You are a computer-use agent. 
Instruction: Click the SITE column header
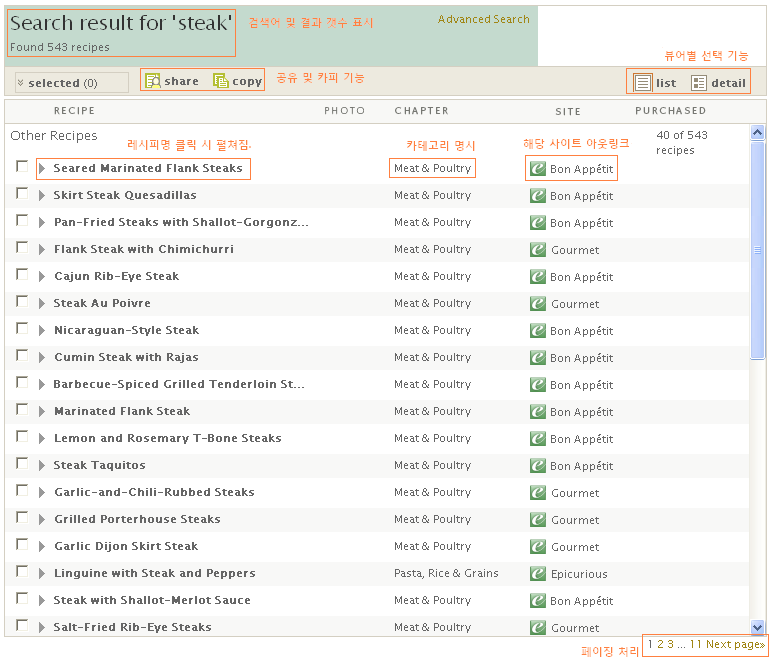click(568, 112)
